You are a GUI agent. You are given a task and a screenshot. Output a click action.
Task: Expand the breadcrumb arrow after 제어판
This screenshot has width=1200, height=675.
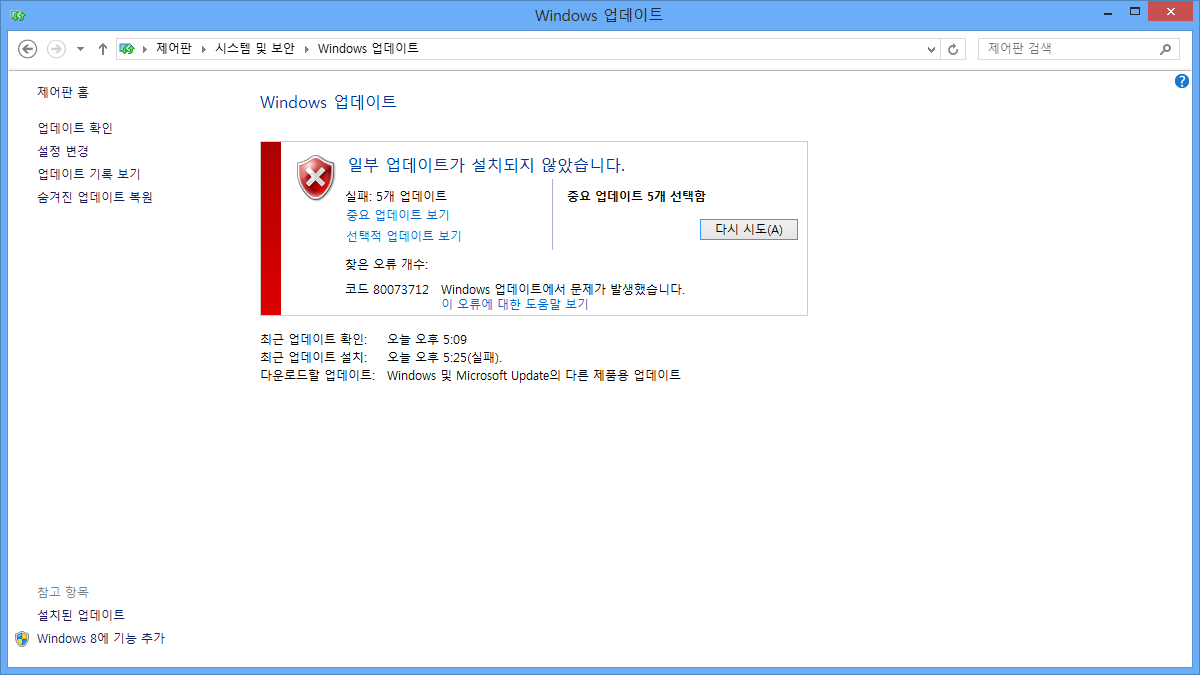203,48
